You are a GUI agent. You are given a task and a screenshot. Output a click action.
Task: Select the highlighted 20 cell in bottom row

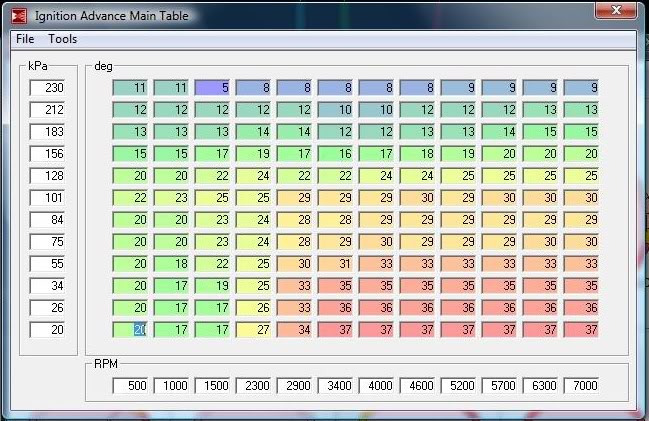coord(130,330)
